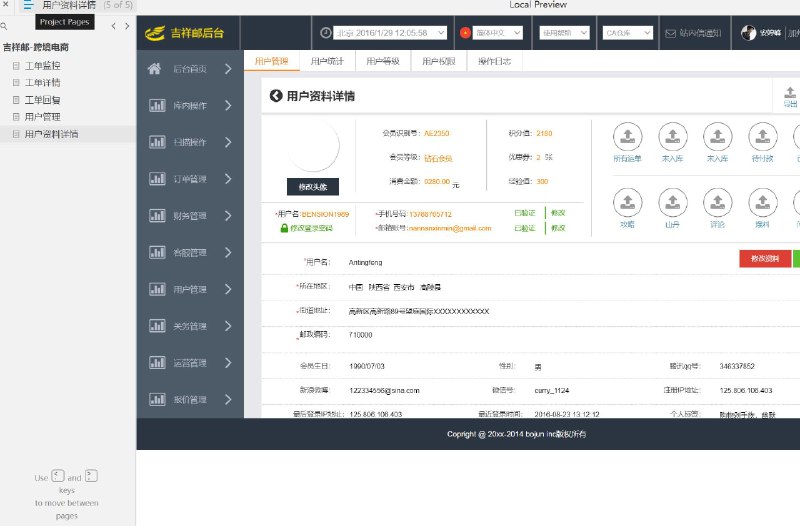The width and height of the screenshot is (800, 526).
Task: Click the 站内信通知 text link
Action: click(x=700, y=33)
